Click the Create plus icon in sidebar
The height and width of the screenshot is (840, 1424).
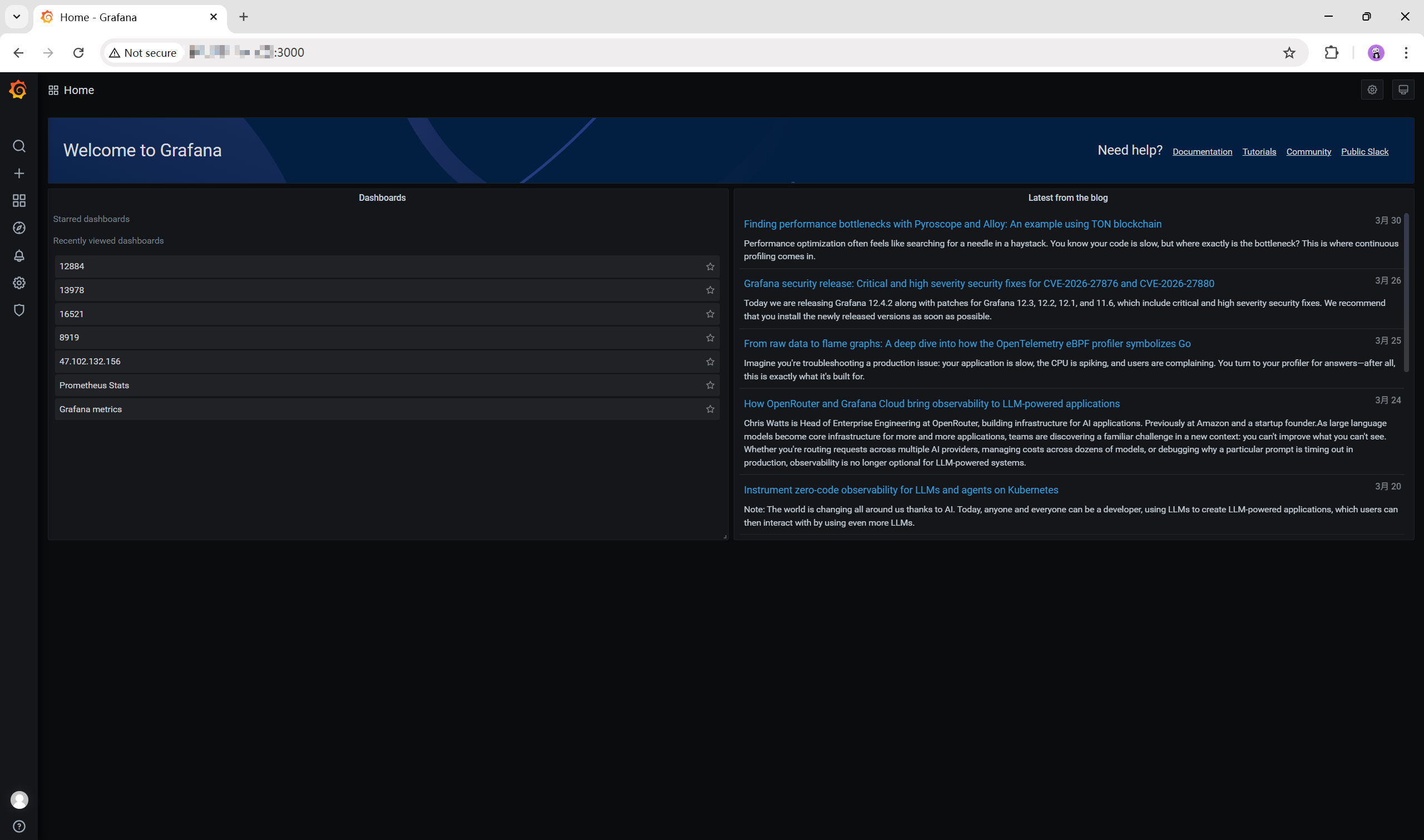(x=19, y=173)
